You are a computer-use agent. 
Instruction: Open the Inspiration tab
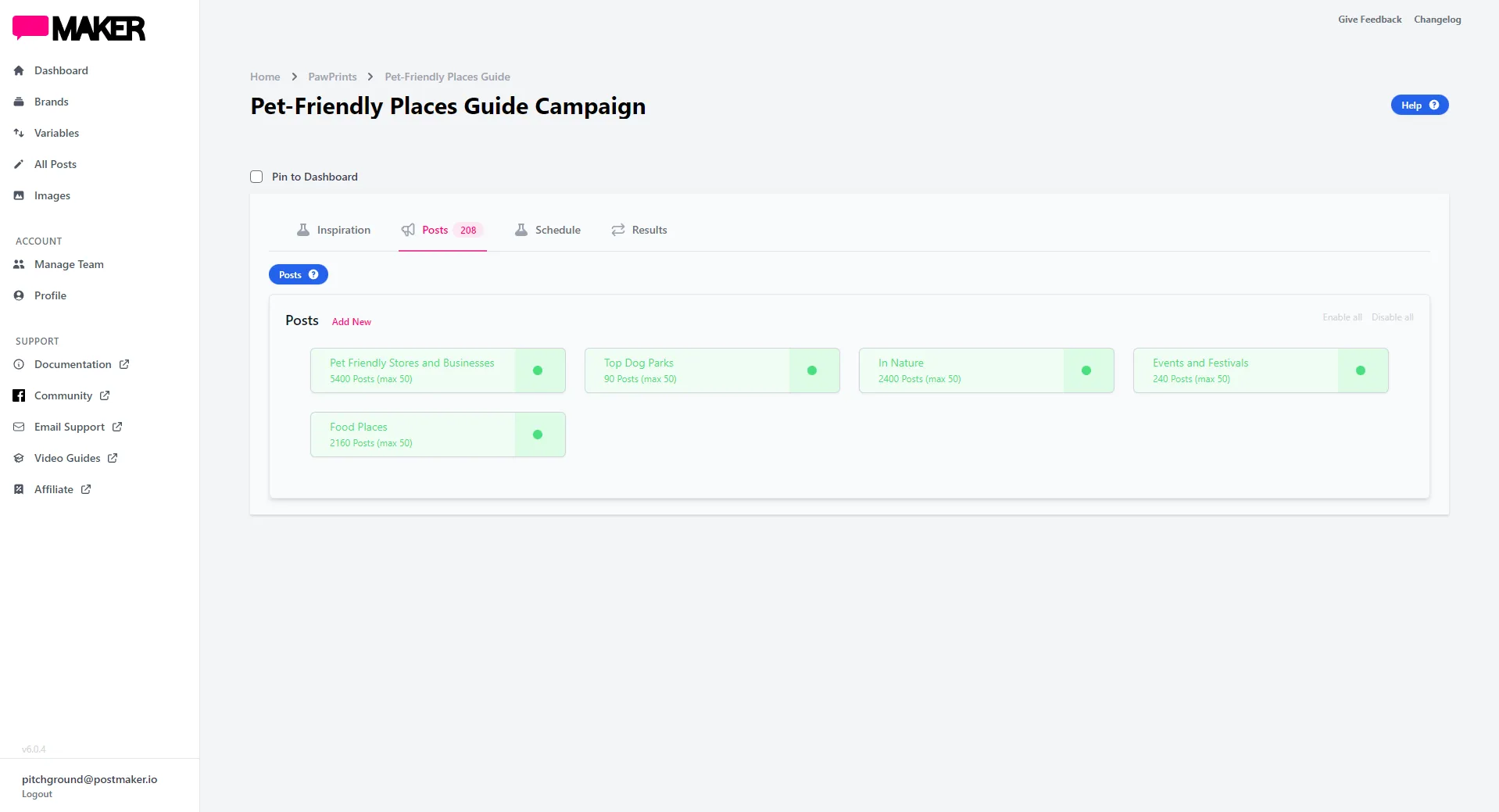pos(334,230)
